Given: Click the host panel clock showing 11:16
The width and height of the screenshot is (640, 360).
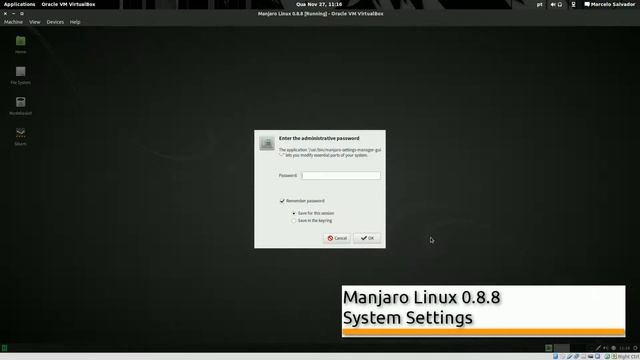Looking at the screenshot, I should (x=319, y=4).
